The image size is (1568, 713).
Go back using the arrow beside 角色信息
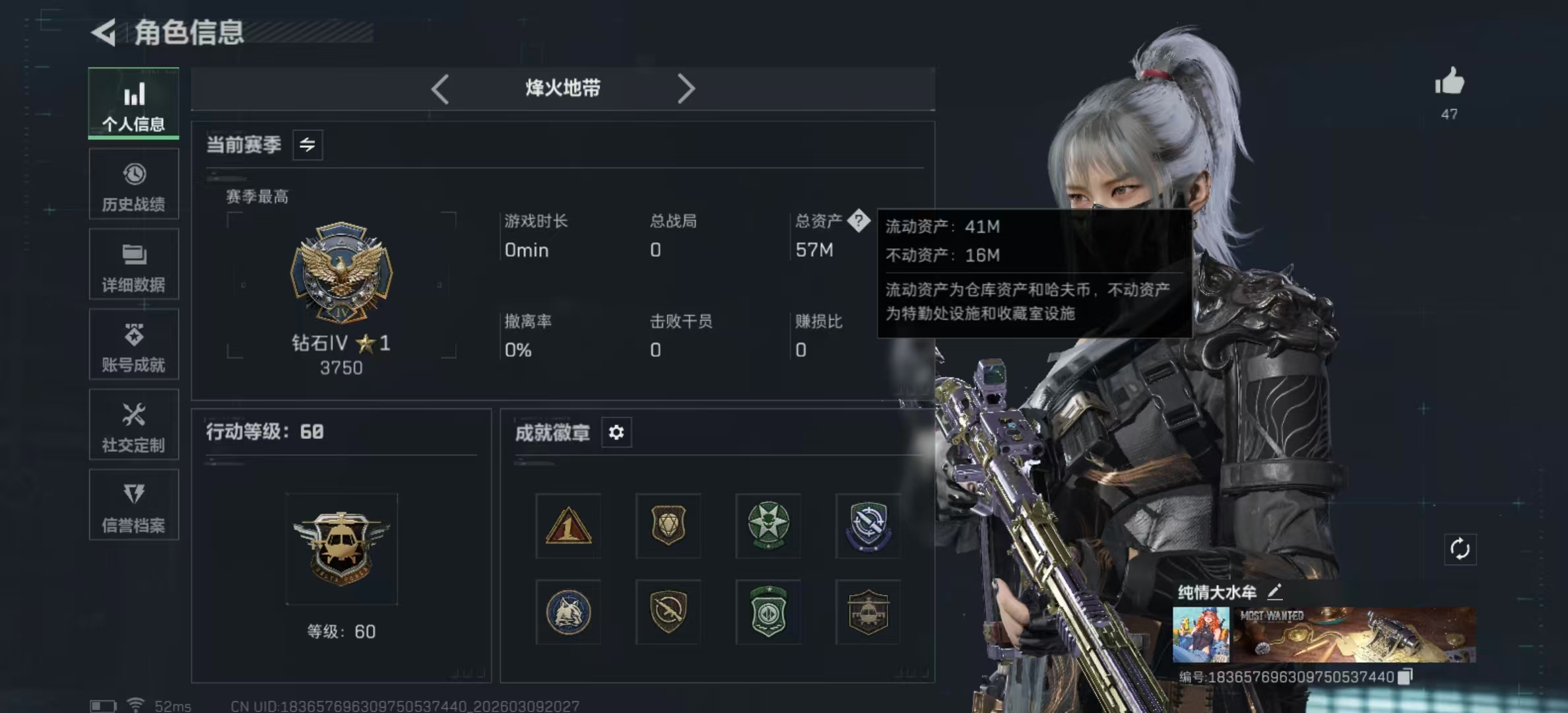point(104,32)
